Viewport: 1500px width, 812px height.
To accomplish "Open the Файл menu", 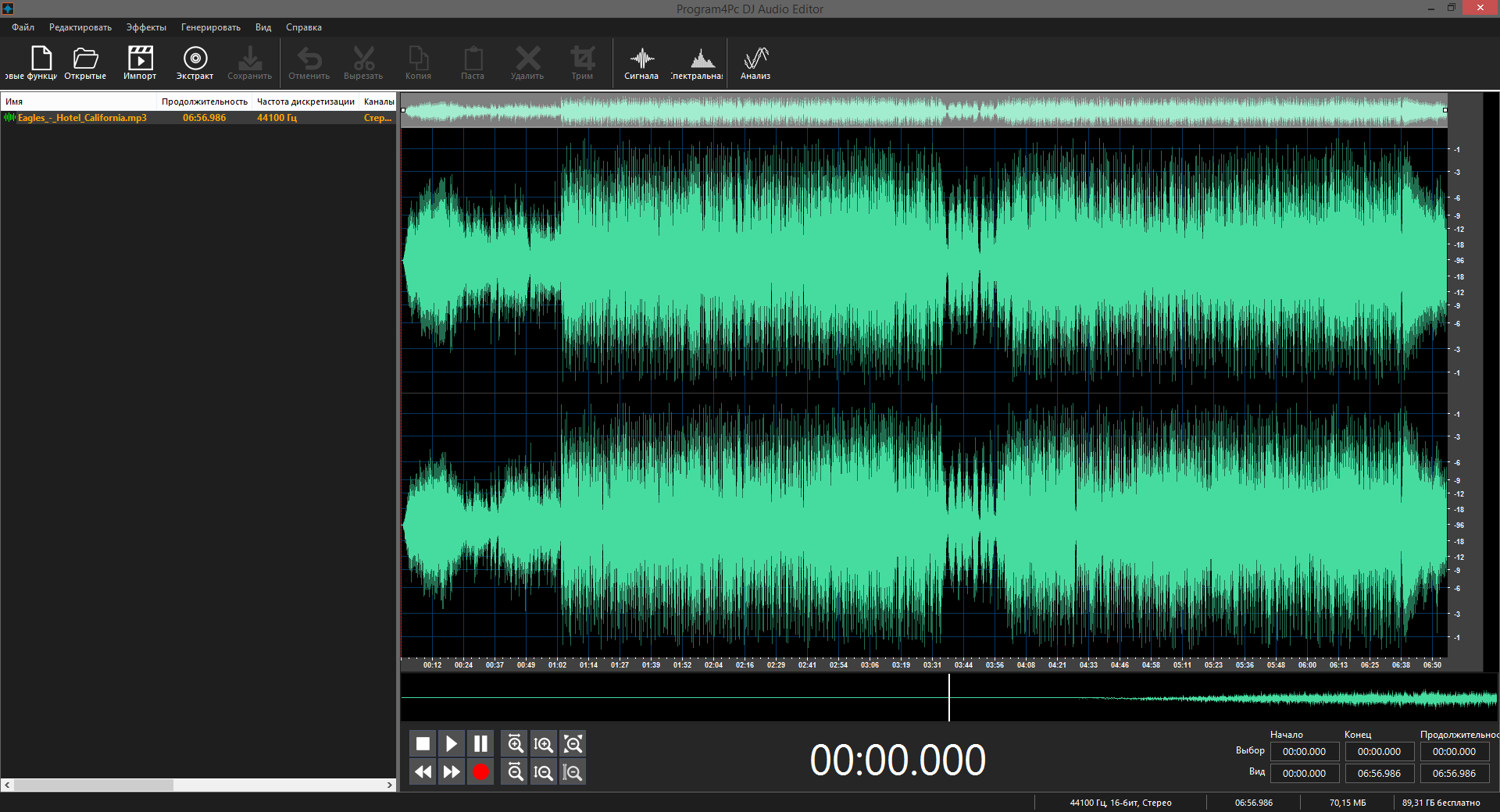I will (23, 27).
